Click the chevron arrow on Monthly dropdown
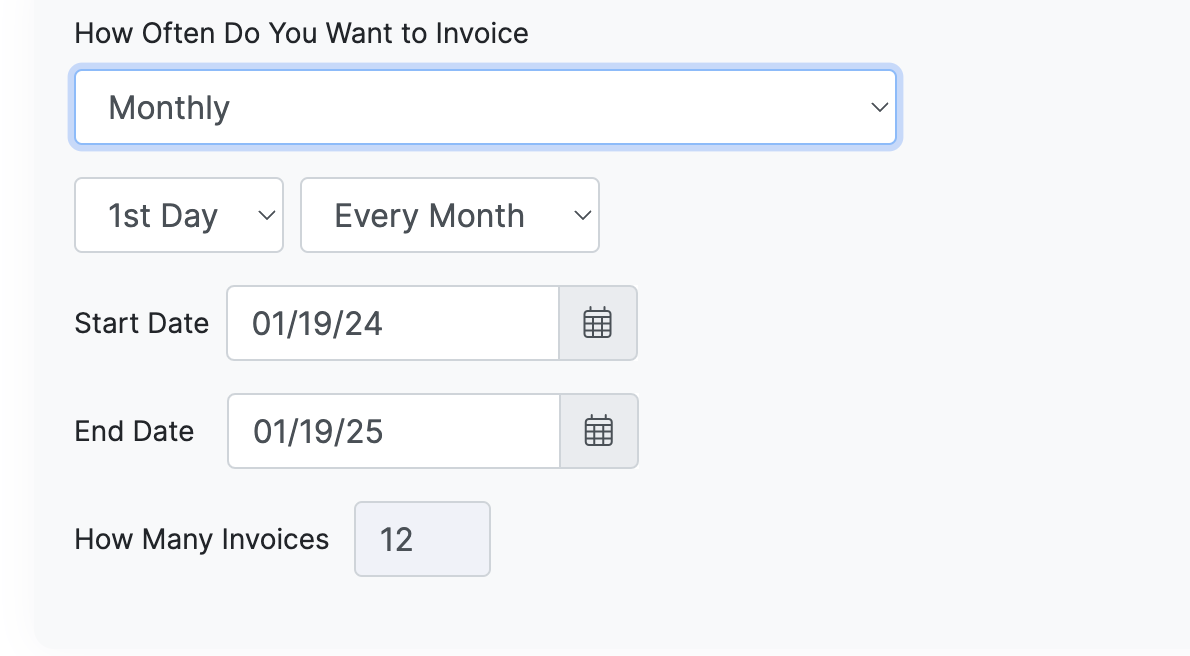Viewport: 1190px width, 656px height. (879, 107)
